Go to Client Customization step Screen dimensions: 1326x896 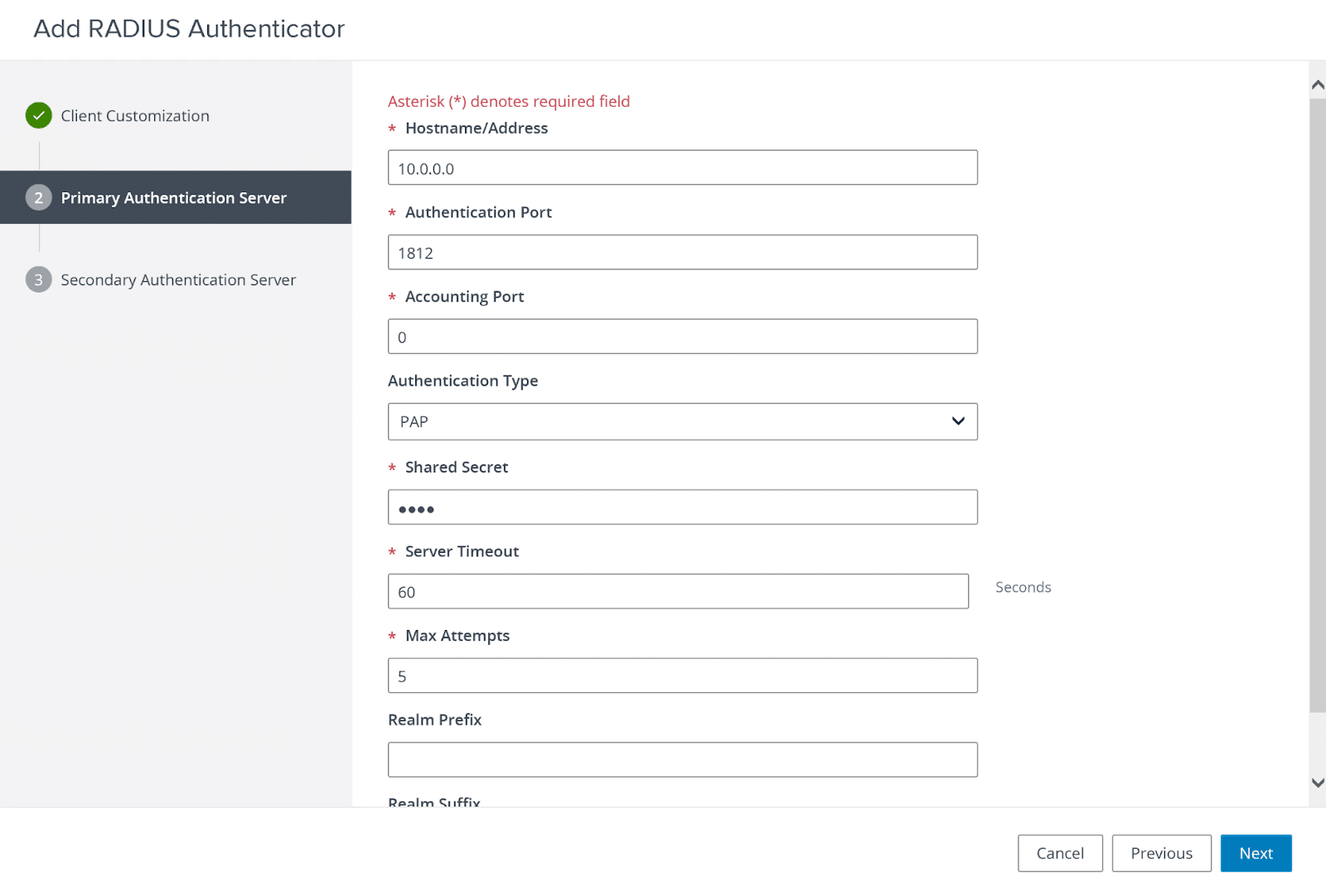pyautogui.click(x=135, y=116)
